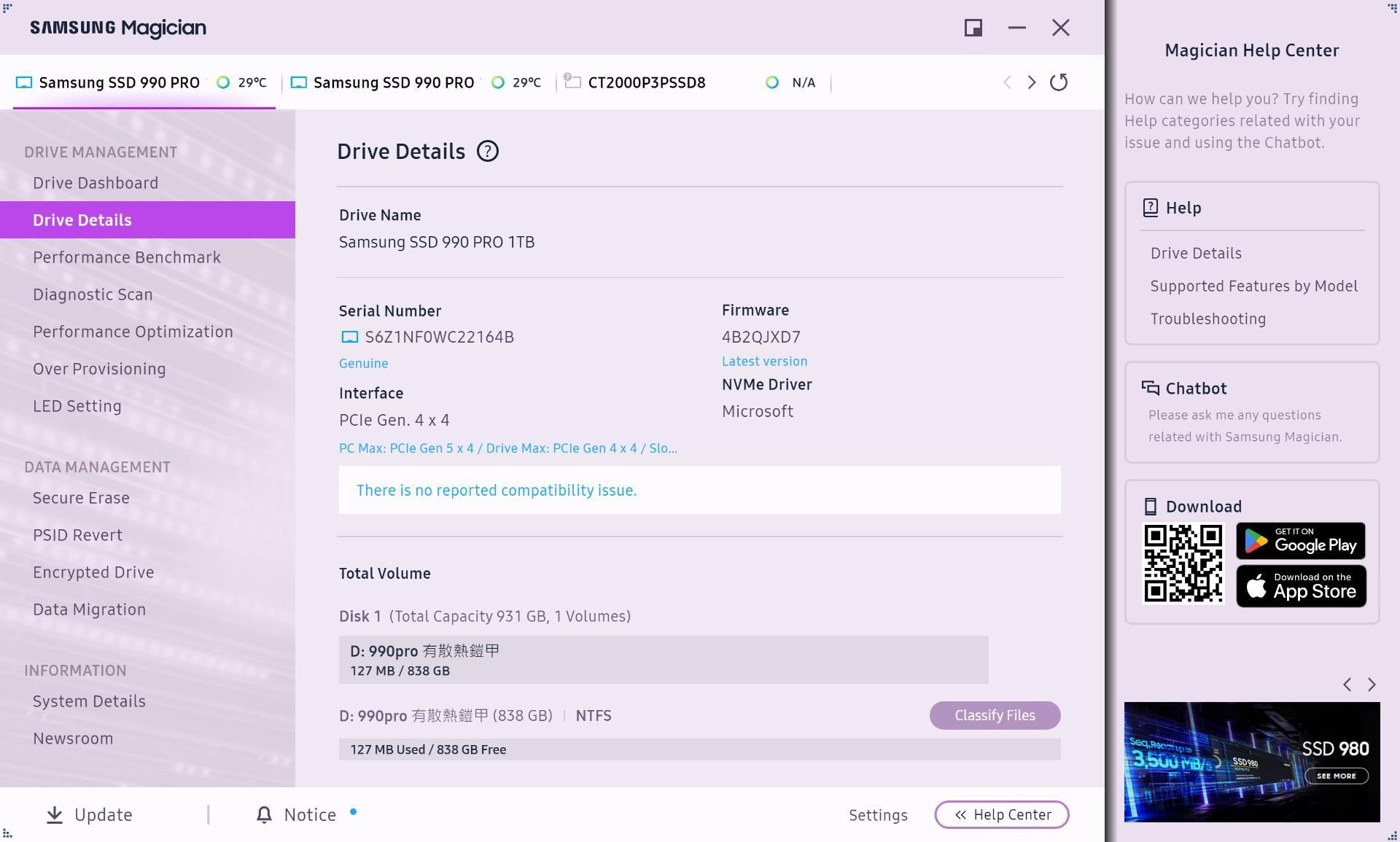Screen dimensions: 1400x842
Task: Click the firmware value 4B2QJXD7
Action: pos(761,337)
